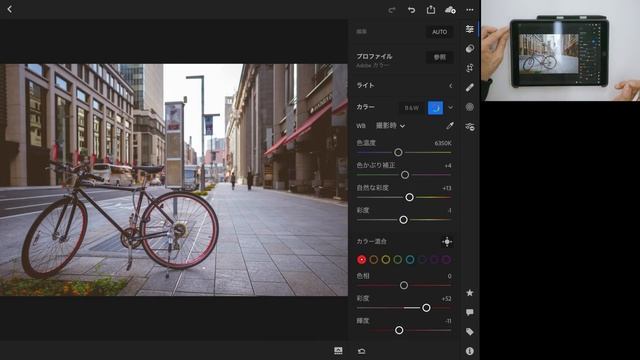The height and width of the screenshot is (360, 640).
Task: Click the global 彩度 slider handle at -1
Action: tap(403, 220)
